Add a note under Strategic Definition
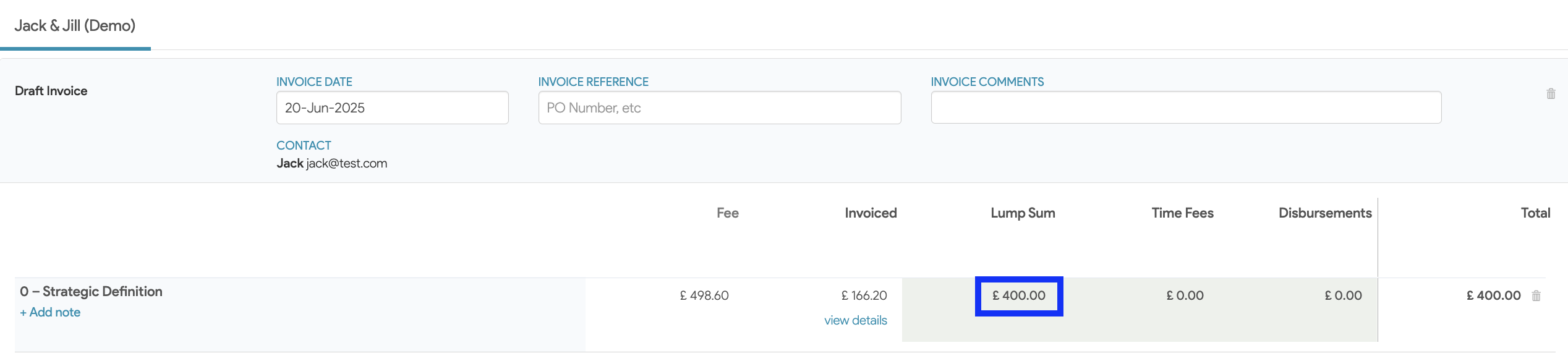The image size is (1568, 361). coord(50,312)
